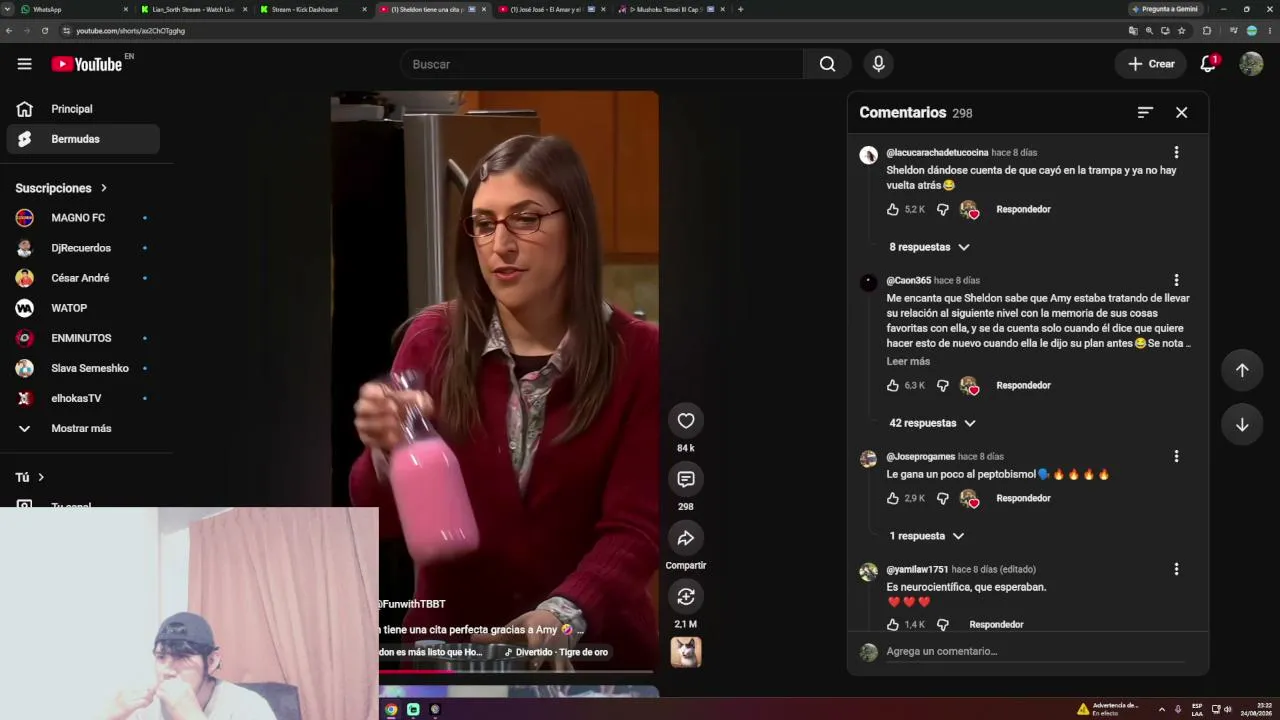Image resolution: width=1280 pixels, height=720 pixels.
Task: Select Principal in the sidebar
Action: (83, 109)
